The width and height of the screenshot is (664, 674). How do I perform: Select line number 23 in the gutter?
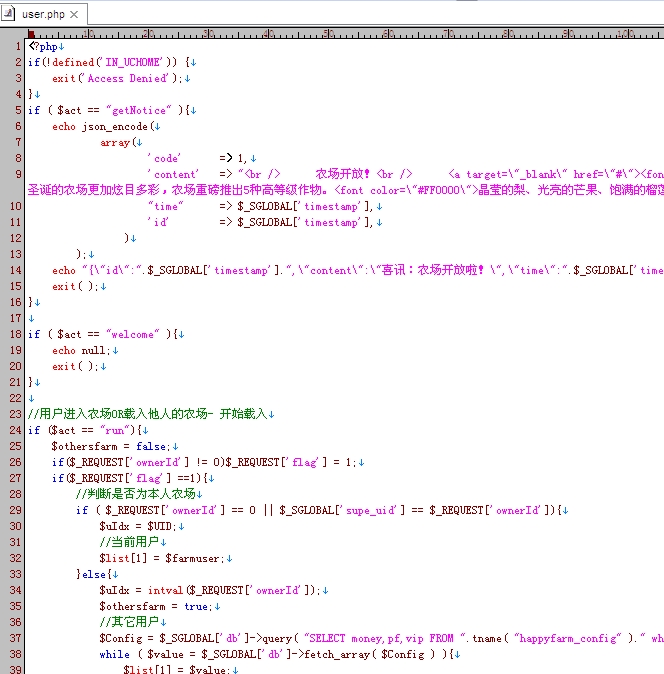tap(15, 414)
